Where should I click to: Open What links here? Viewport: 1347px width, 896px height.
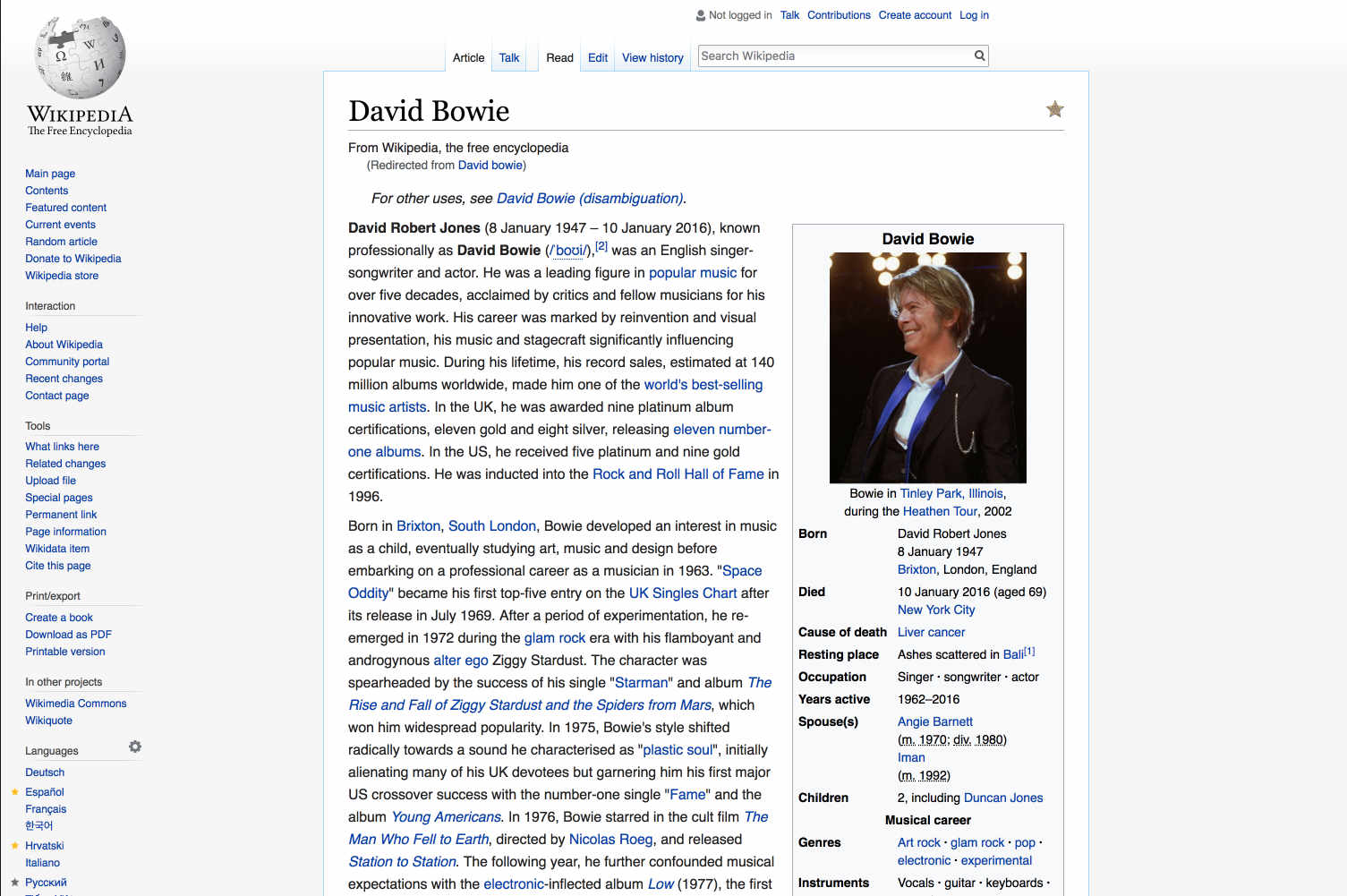click(x=62, y=447)
